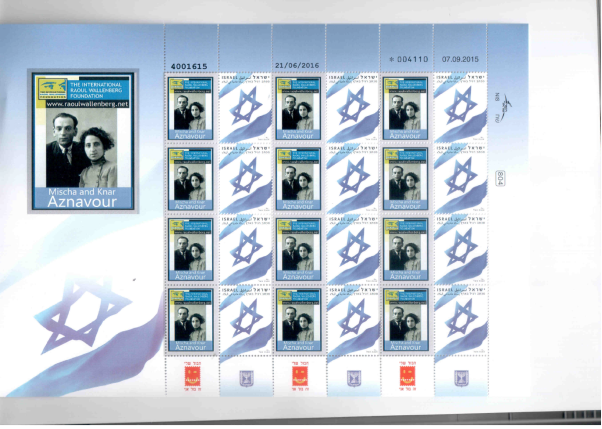Click the top-left Aznavour stamp in the sheet
Viewport: 602px width, 429px height.
coord(190,109)
